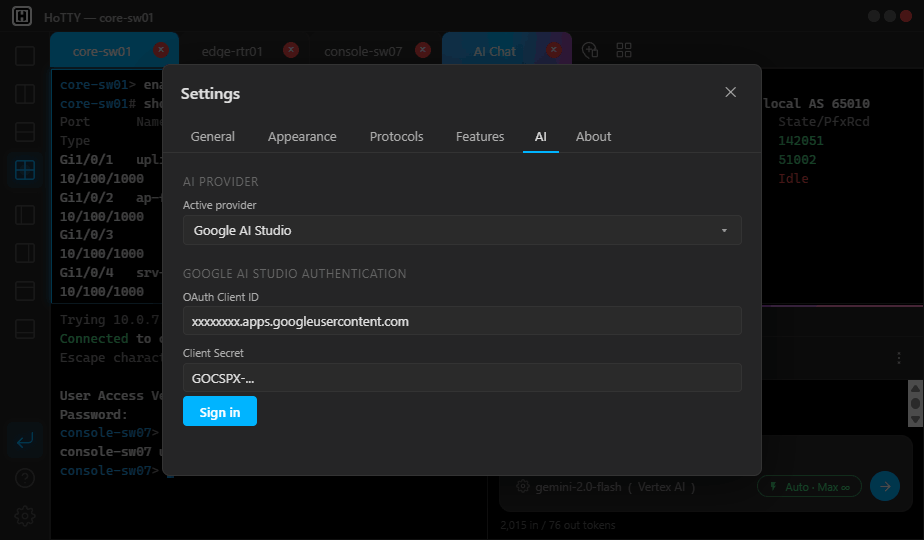Screen dimensions: 924x540
Task: Close the edge-rtr01 tab
Action: click(291, 50)
